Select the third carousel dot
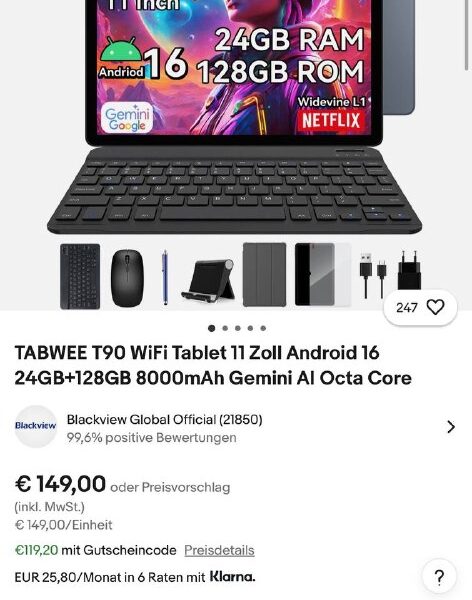The height and width of the screenshot is (600, 472). [x=238, y=328]
